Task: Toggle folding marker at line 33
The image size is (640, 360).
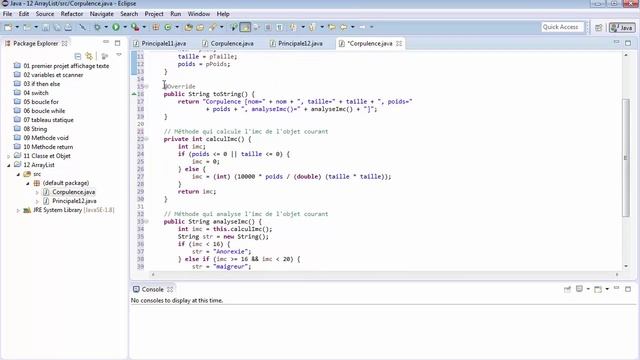Action: pos(146,222)
